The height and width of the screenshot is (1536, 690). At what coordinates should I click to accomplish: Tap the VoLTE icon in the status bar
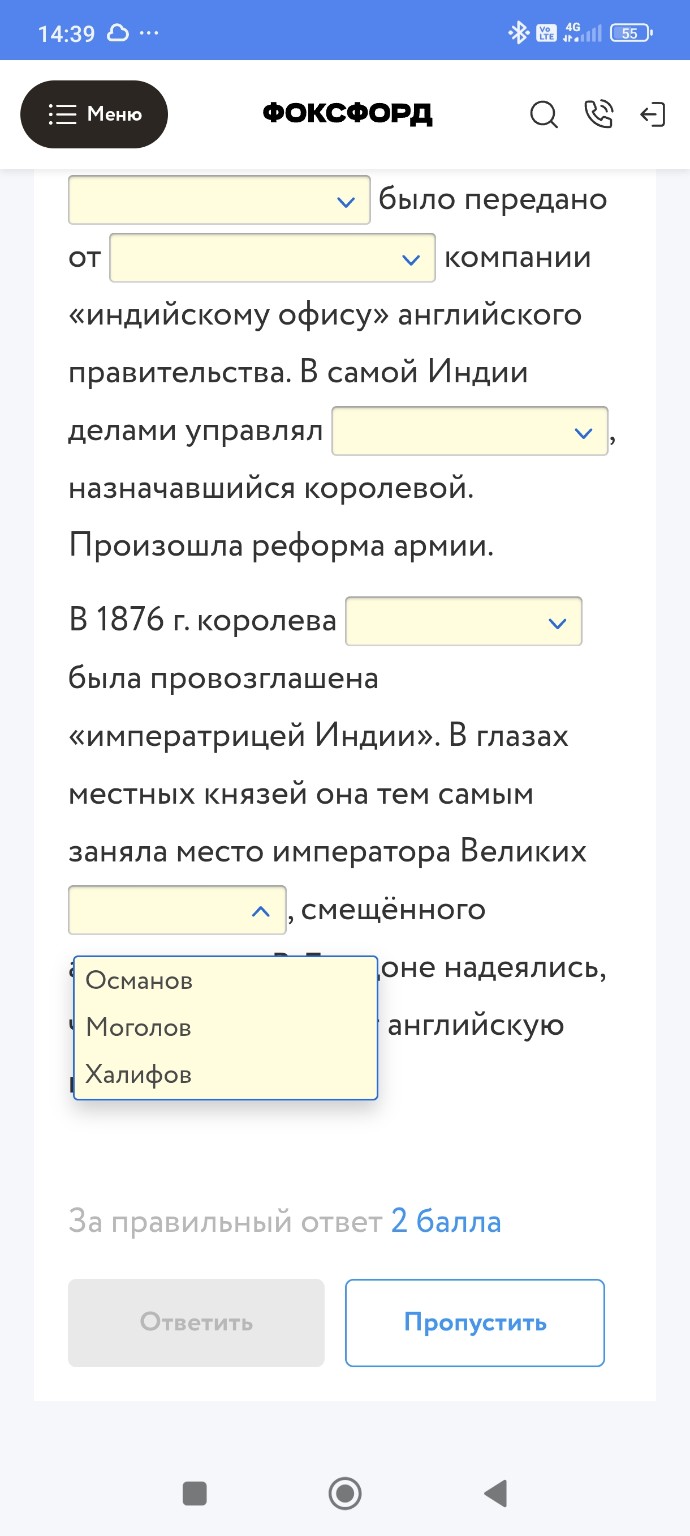(545, 31)
